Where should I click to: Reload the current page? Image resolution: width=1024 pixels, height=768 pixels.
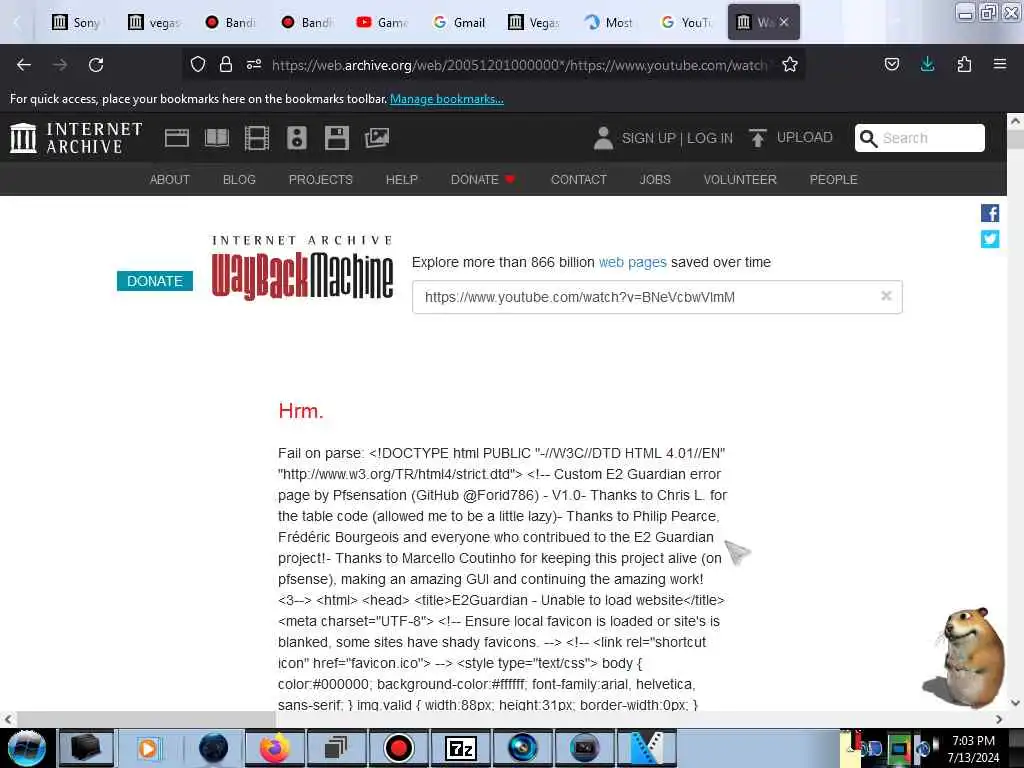[96, 65]
